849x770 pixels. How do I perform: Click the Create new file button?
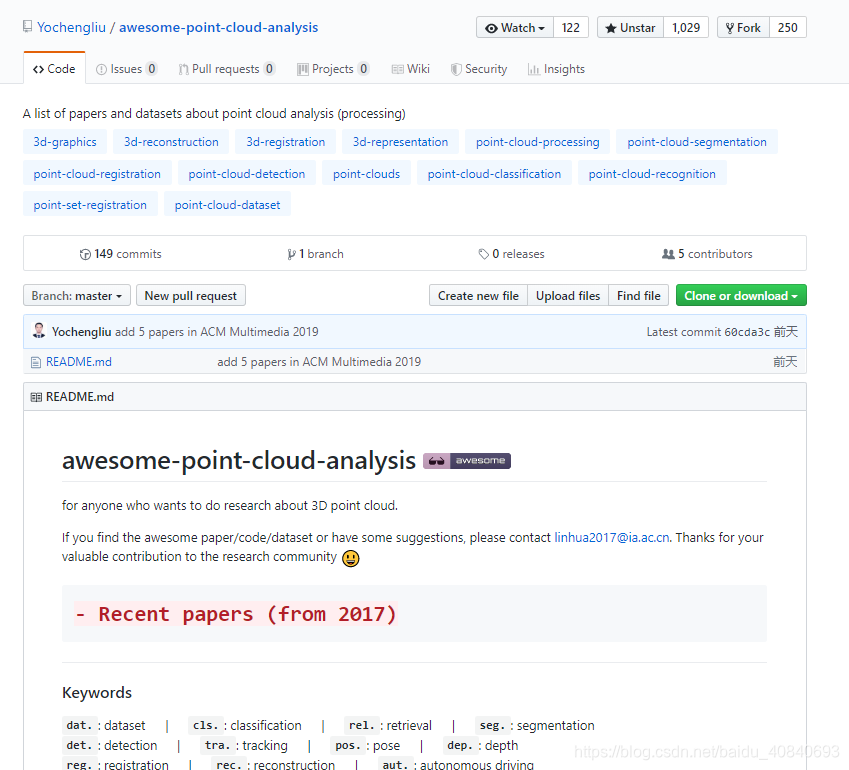point(479,296)
